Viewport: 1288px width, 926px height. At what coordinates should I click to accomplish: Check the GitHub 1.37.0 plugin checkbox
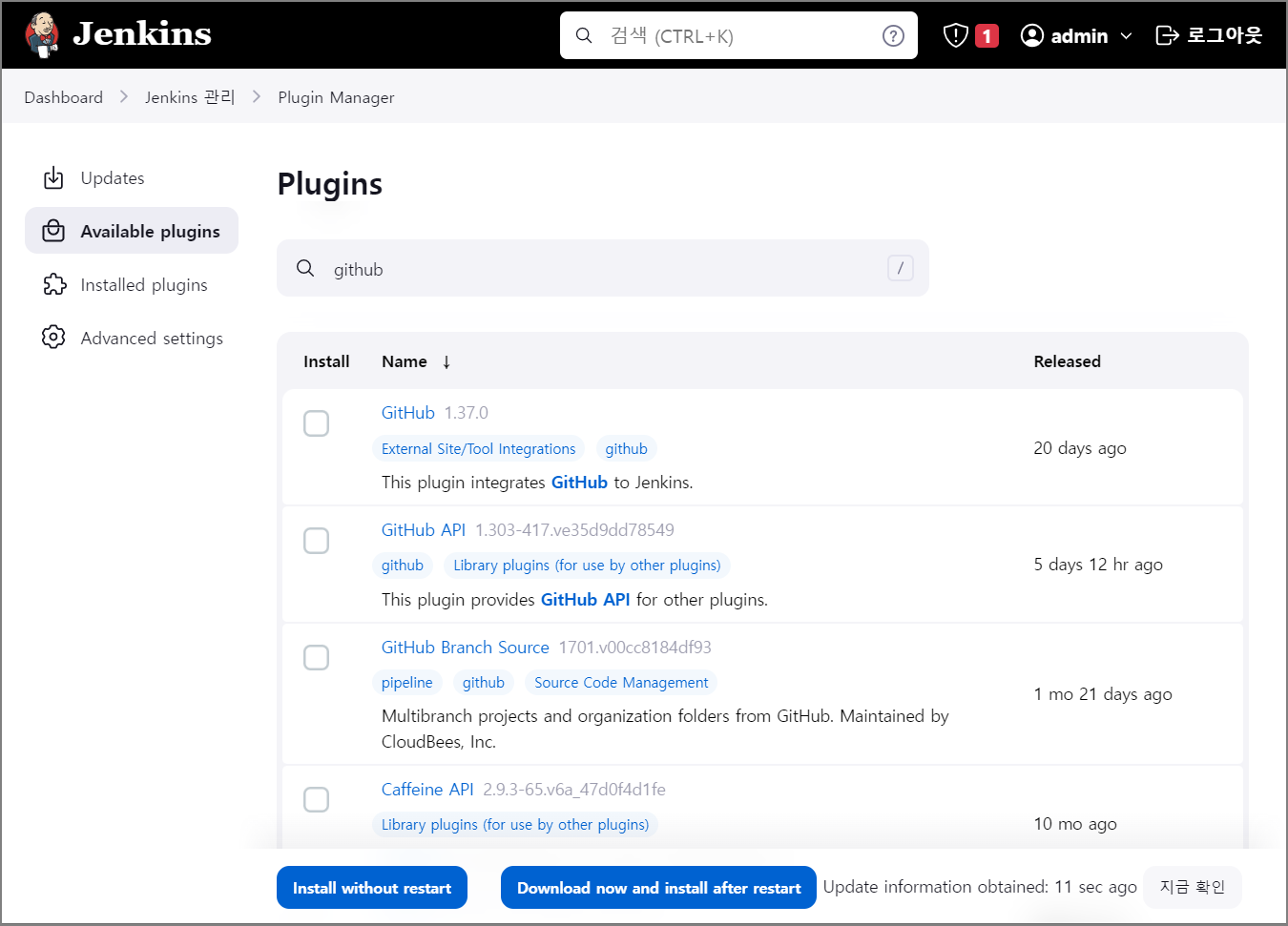click(x=316, y=423)
